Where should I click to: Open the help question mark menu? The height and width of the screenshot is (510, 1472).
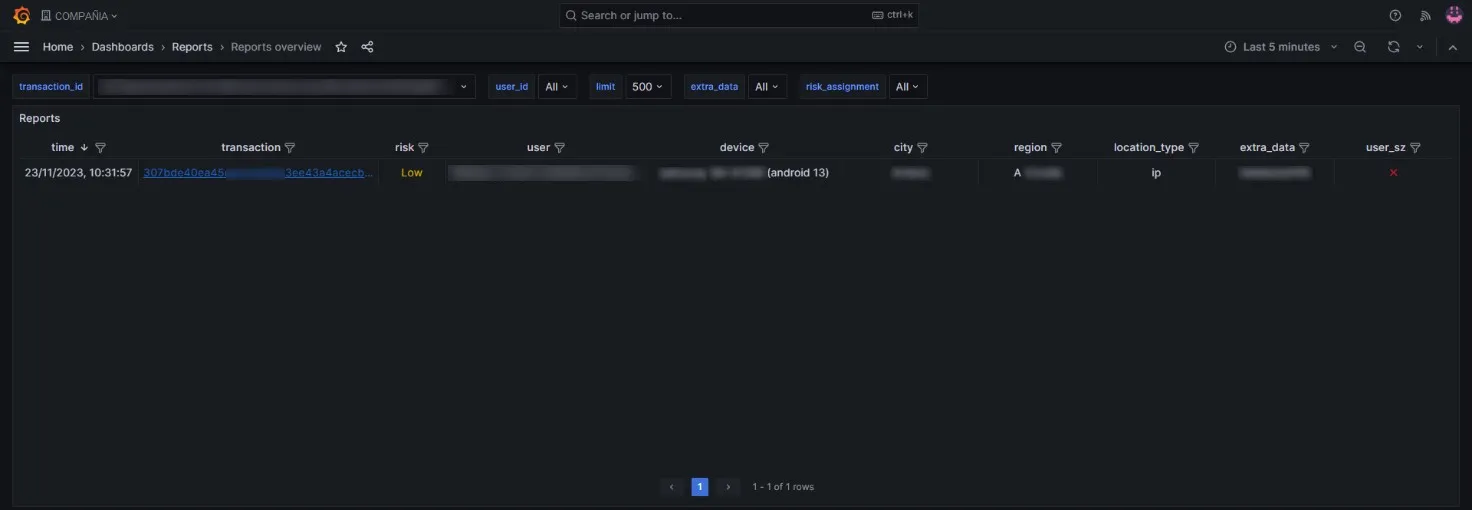point(1395,16)
